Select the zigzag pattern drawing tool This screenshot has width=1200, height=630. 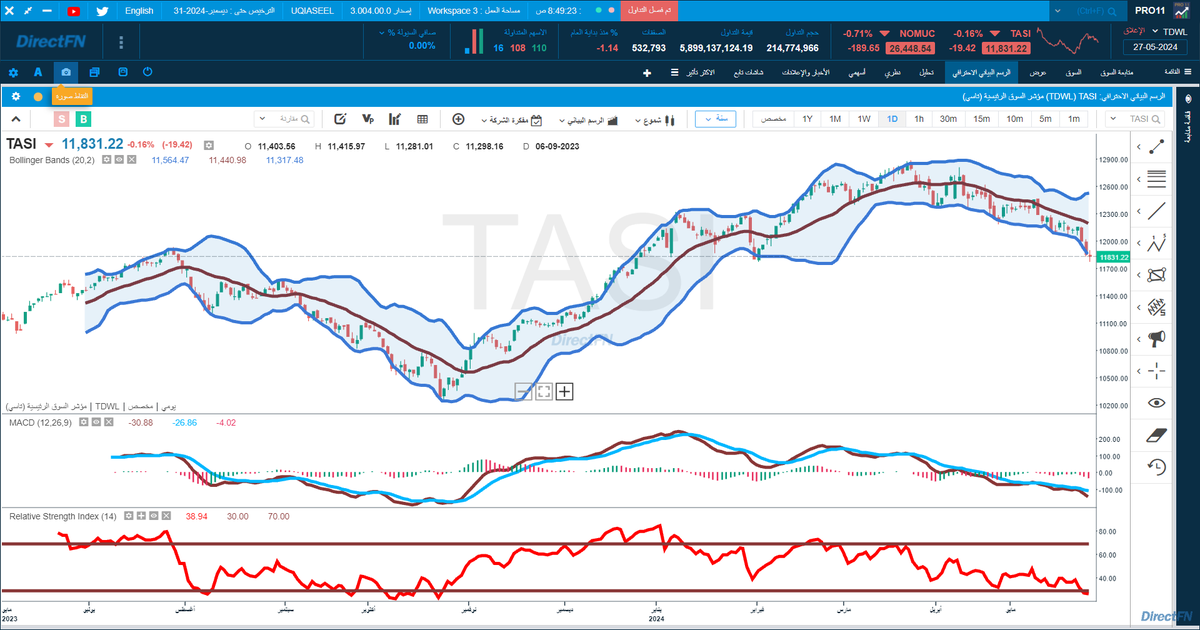point(1157,242)
